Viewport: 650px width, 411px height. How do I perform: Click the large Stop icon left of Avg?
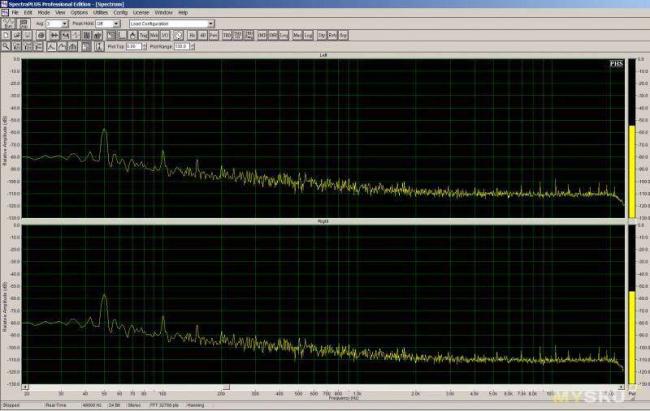click(x=23, y=24)
